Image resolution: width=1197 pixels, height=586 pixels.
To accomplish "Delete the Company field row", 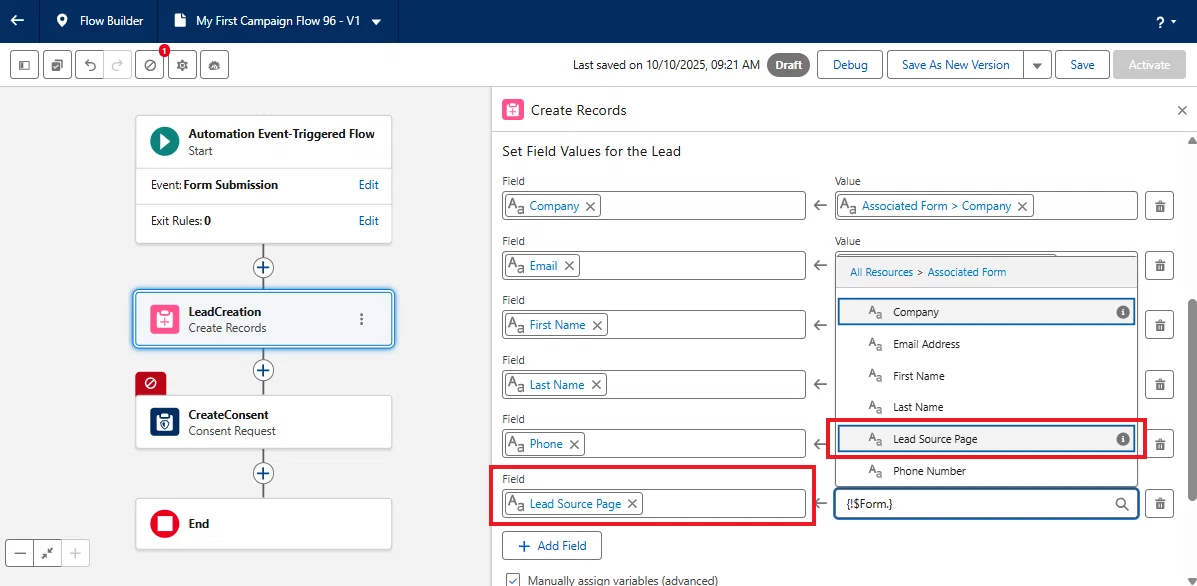I will 1160,206.
